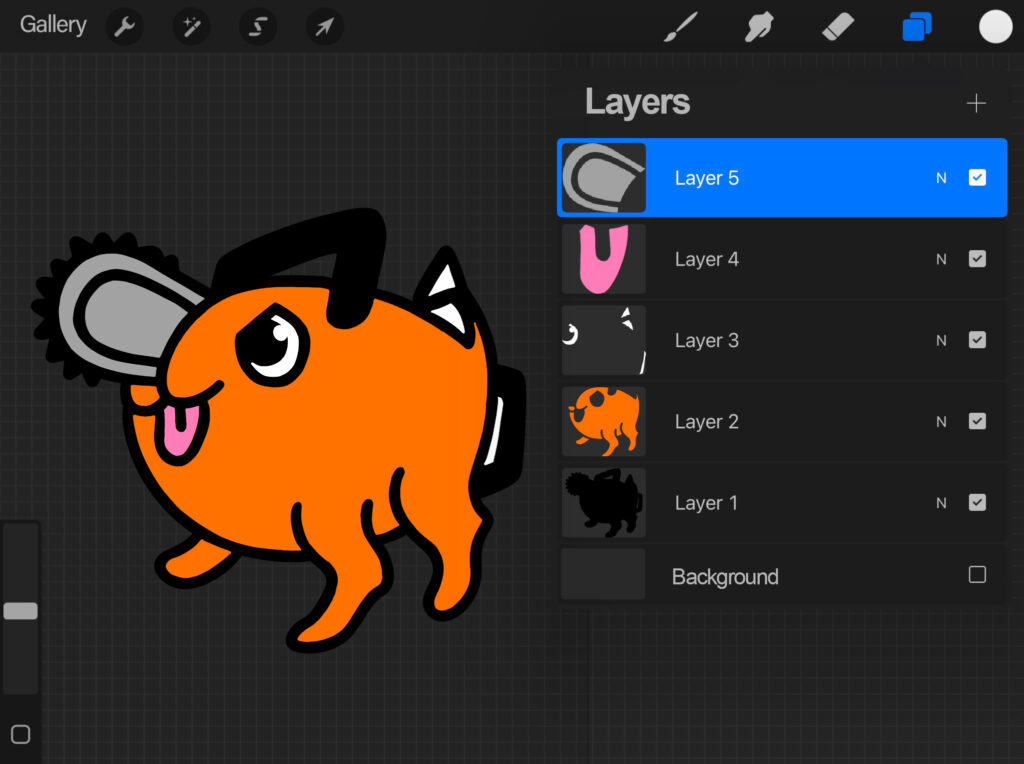
Task: Open blend mode options for Layer 5
Action: coord(940,177)
